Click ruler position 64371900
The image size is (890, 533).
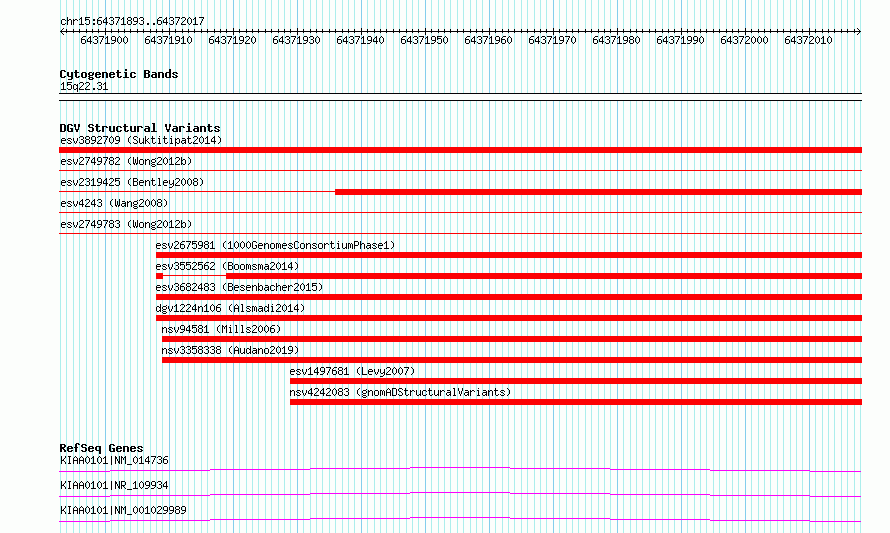pyautogui.click(x=104, y=40)
